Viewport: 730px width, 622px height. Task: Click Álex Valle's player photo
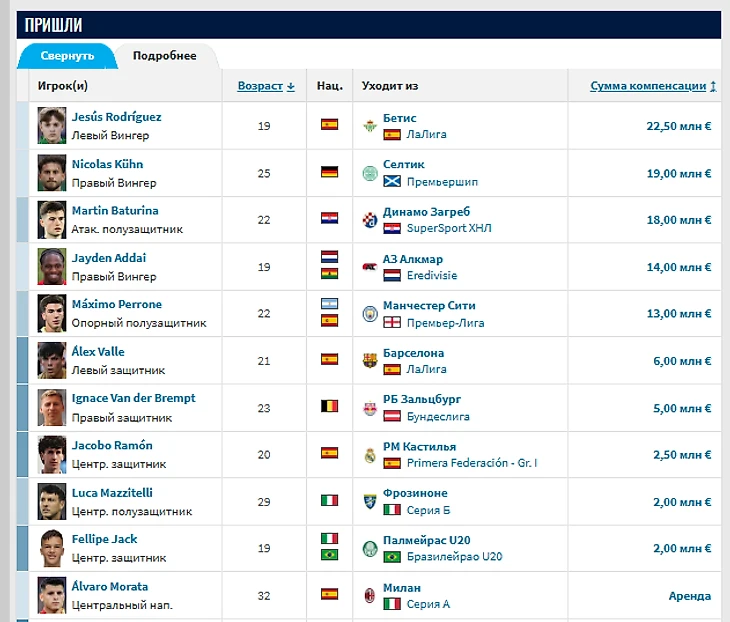(52, 361)
